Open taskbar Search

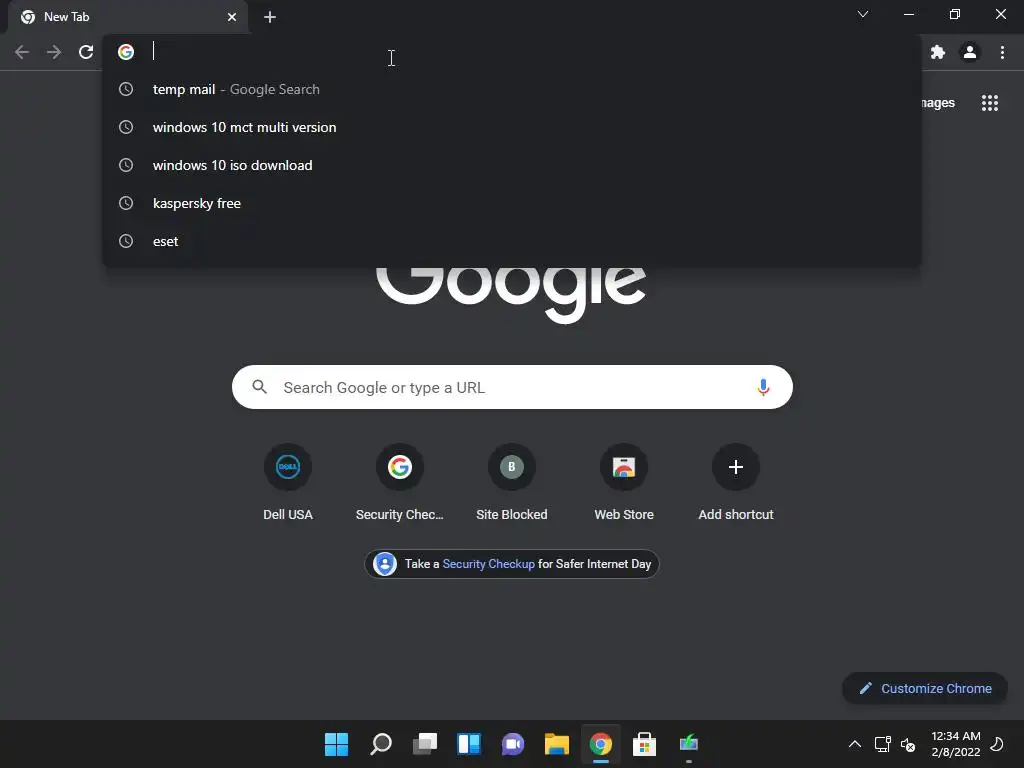coord(381,744)
